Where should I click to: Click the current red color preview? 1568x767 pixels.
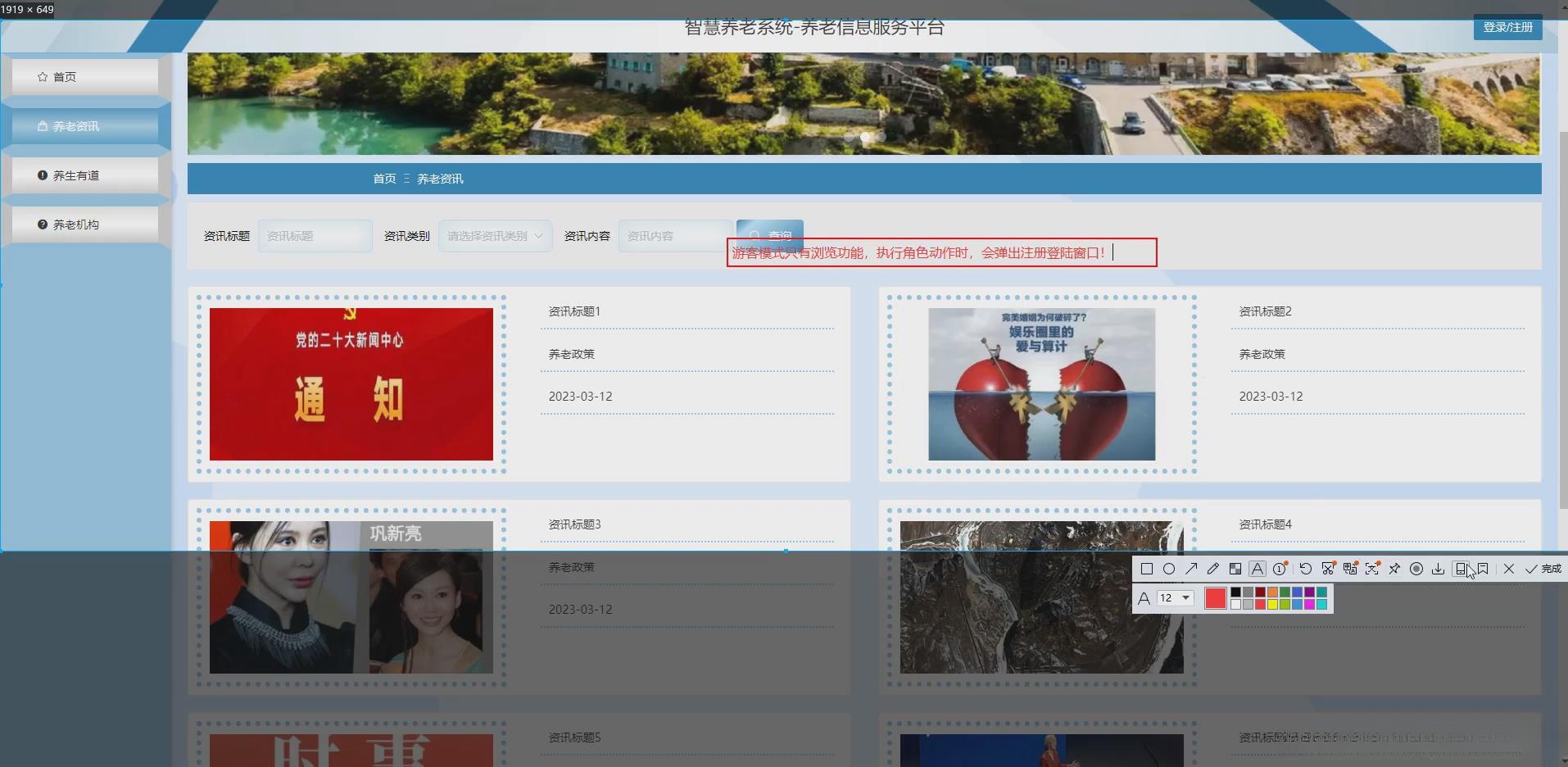1216,599
